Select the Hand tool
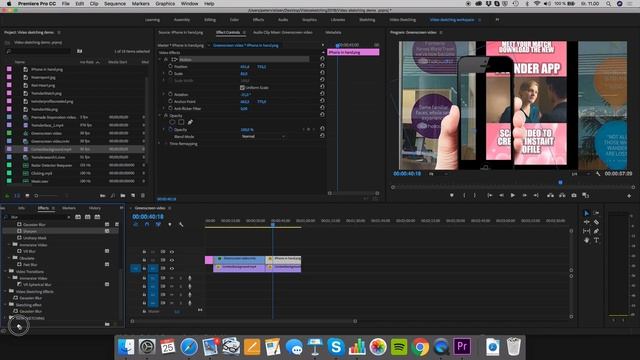The image size is (640, 360). [587, 240]
